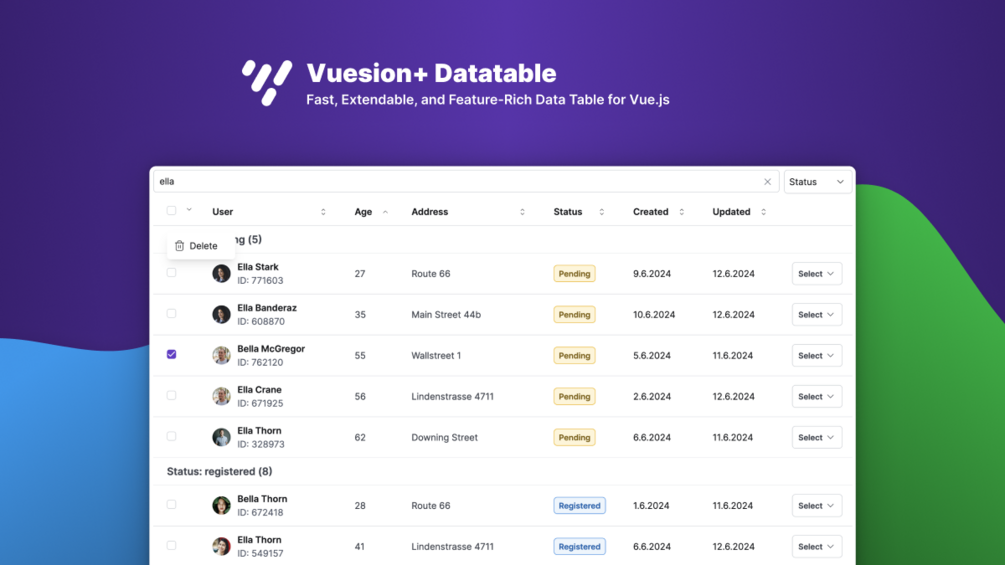The width and height of the screenshot is (1005, 565).
Task: Check the Ella Stark row checkbox
Action: 171,272
